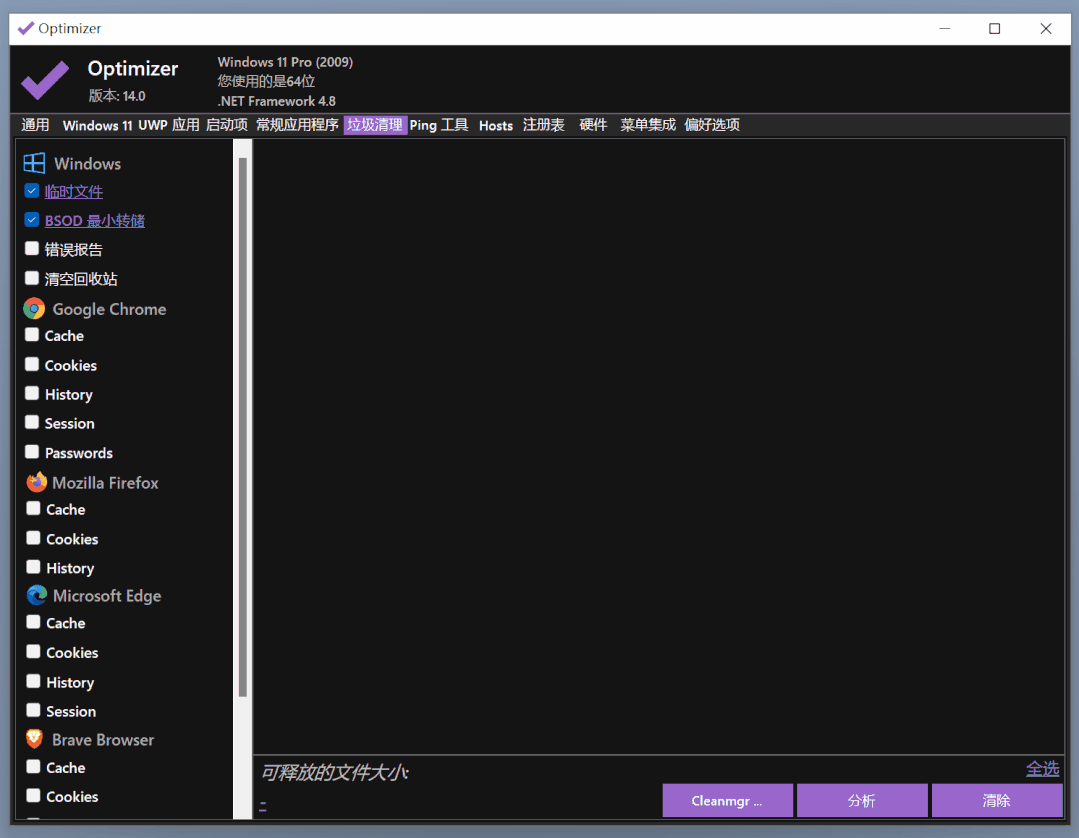Select Google Chrome Session checkbox

[x=32, y=422]
